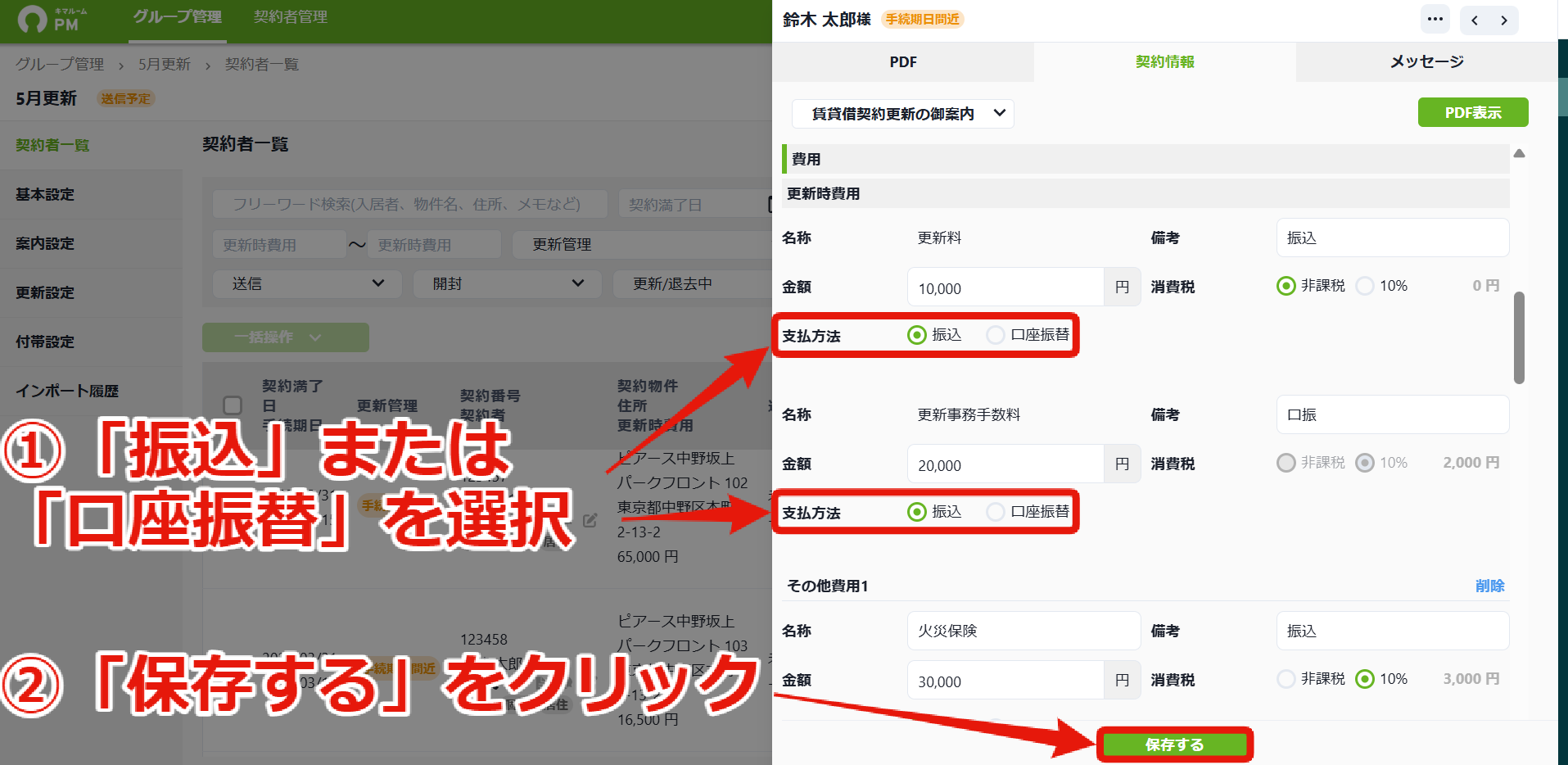Click the detail panel vertical scrollbar thumb
1568x765 pixels.
pos(1519,337)
